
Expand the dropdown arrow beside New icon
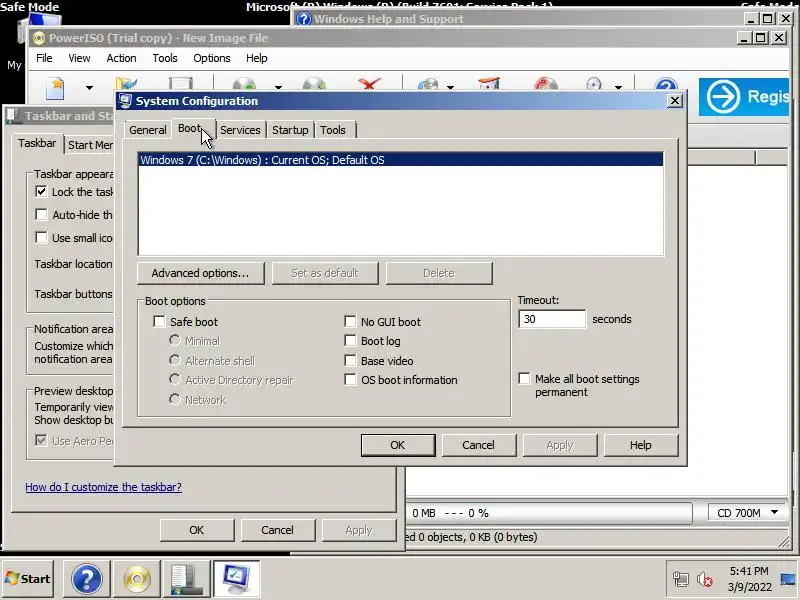pos(89,88)
